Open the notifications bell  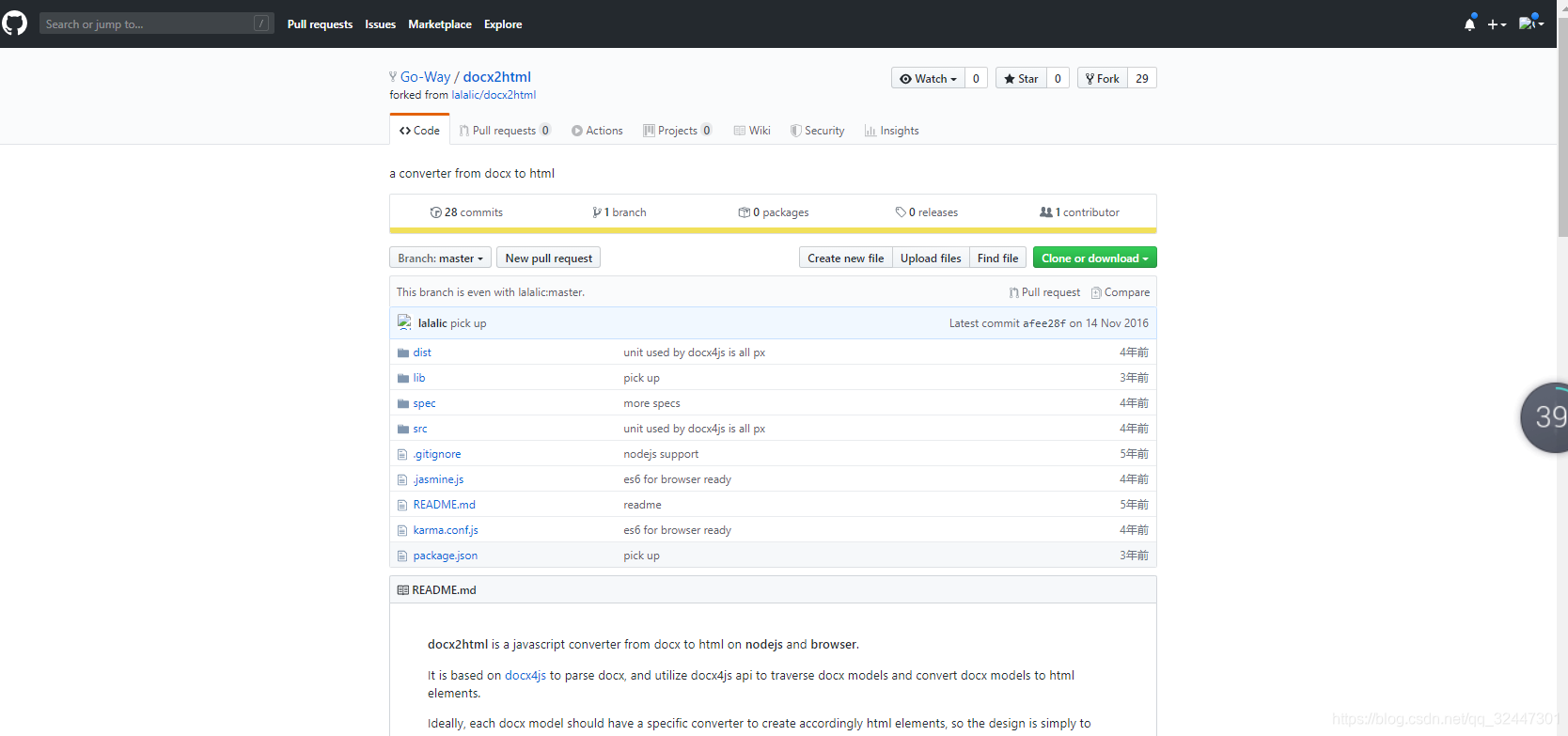(x=1470, y=23)
